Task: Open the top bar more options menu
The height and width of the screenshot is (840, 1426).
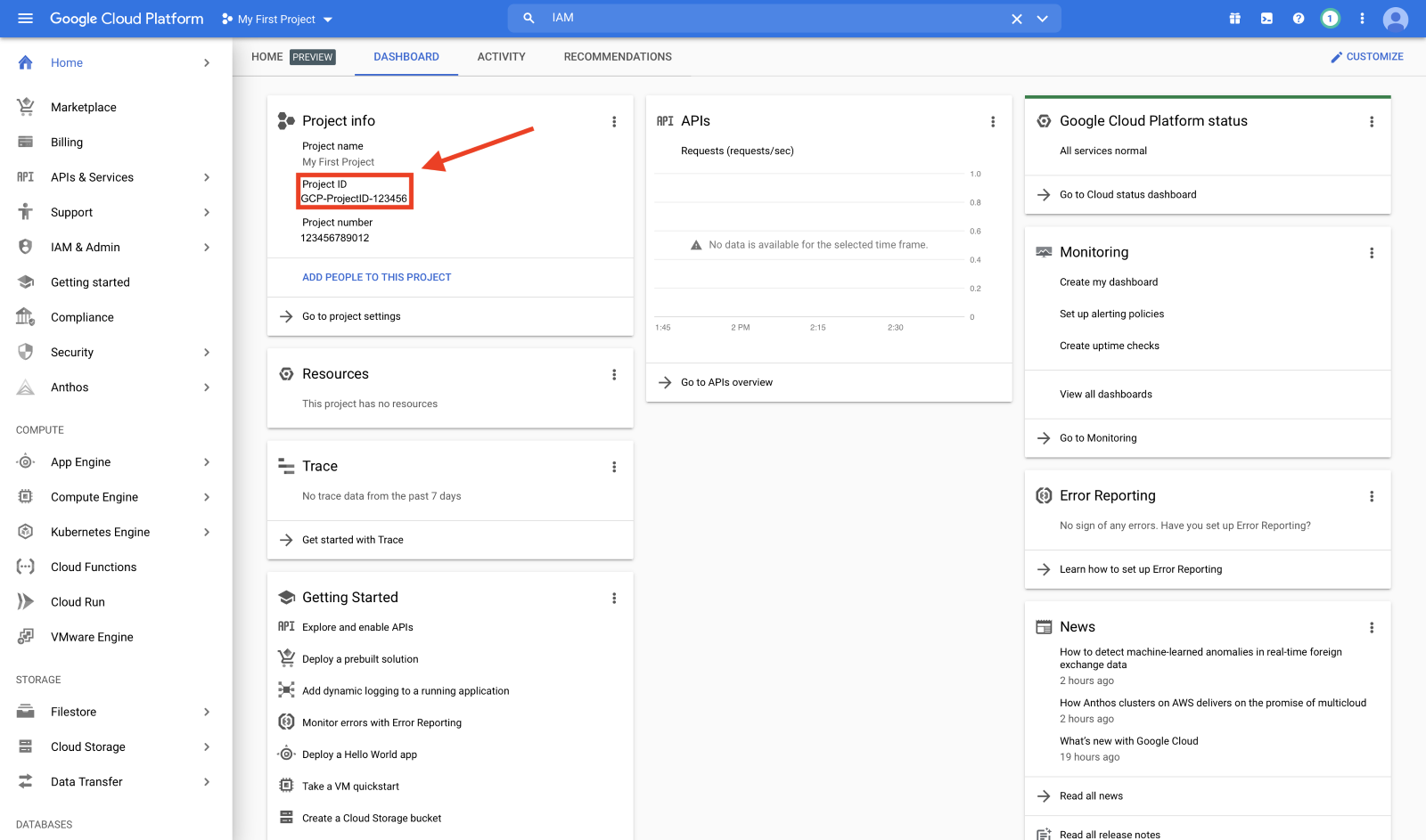Action: point(1362,19)
